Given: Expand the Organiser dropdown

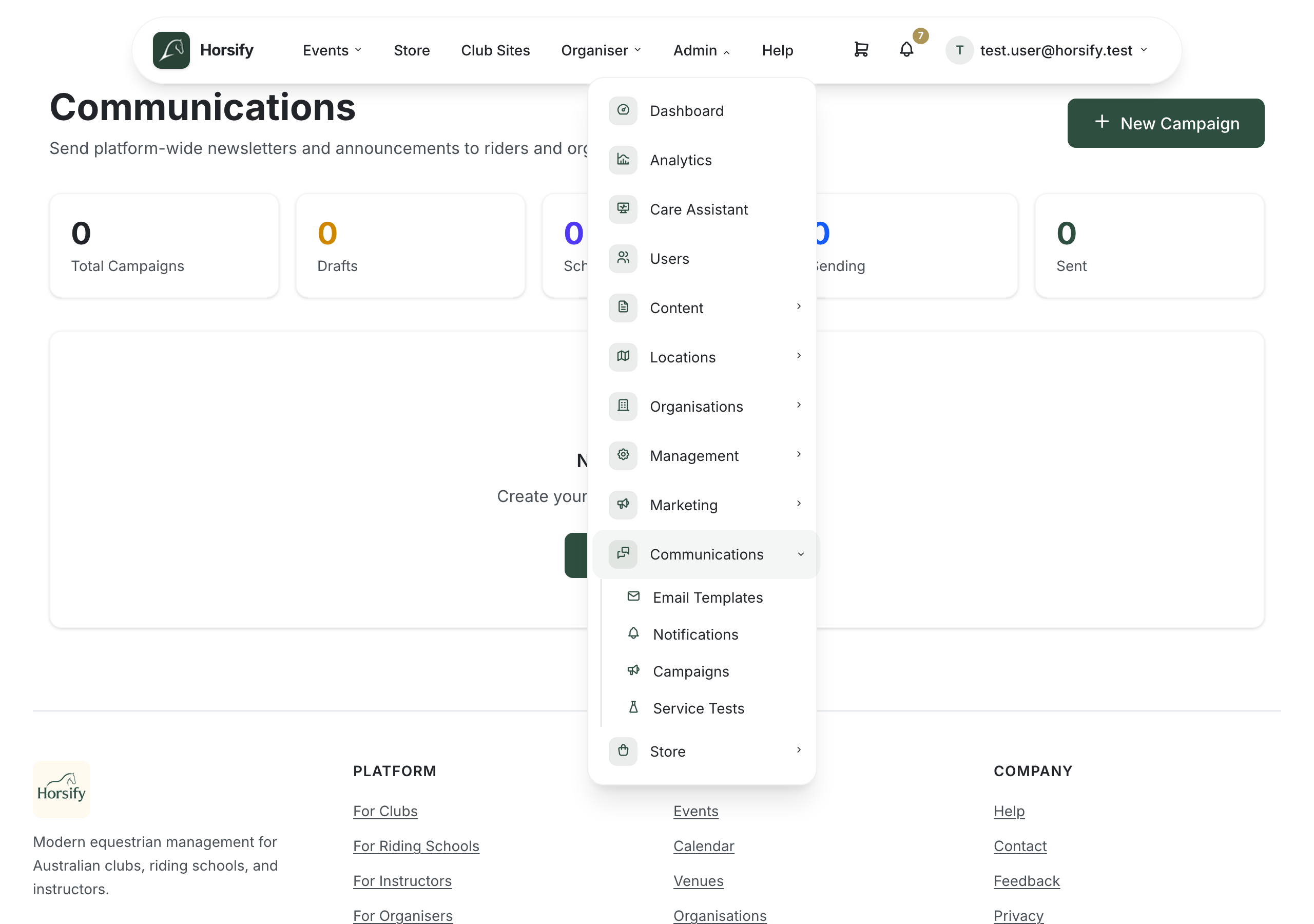Looking at the screenshot, I should click(x=601, y=50).
